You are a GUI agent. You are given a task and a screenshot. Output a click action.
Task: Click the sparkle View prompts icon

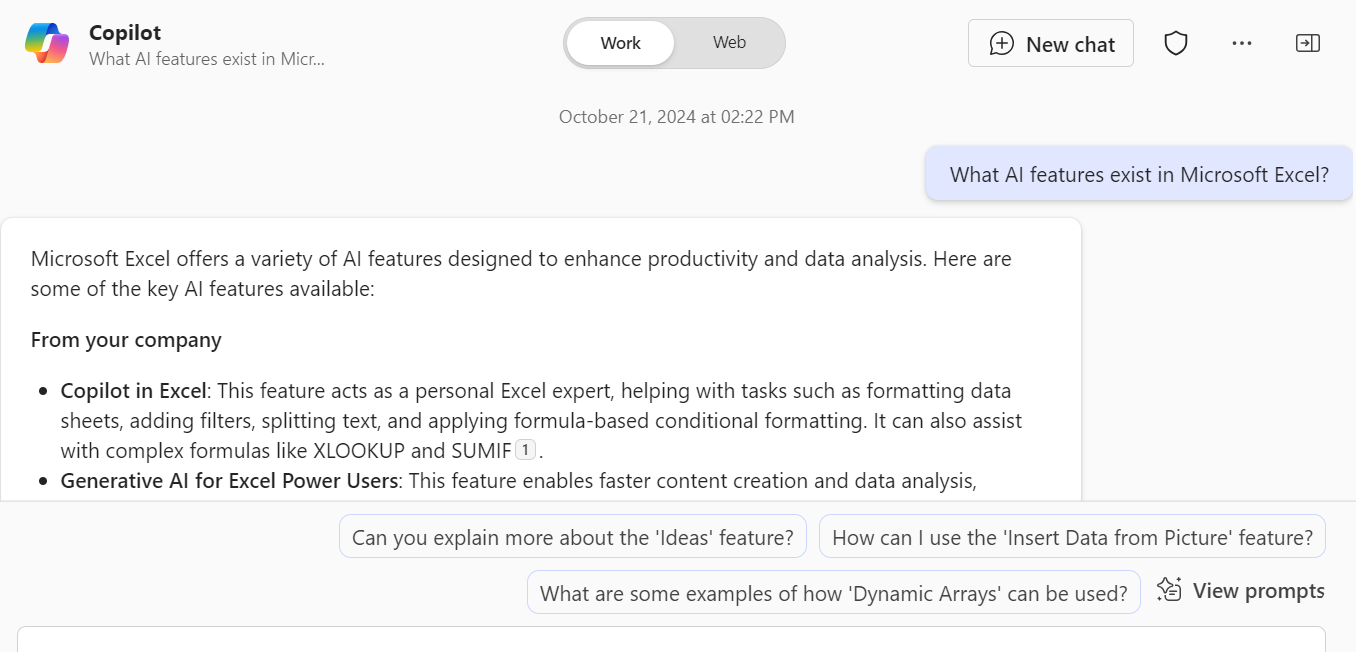point(1169,591)
